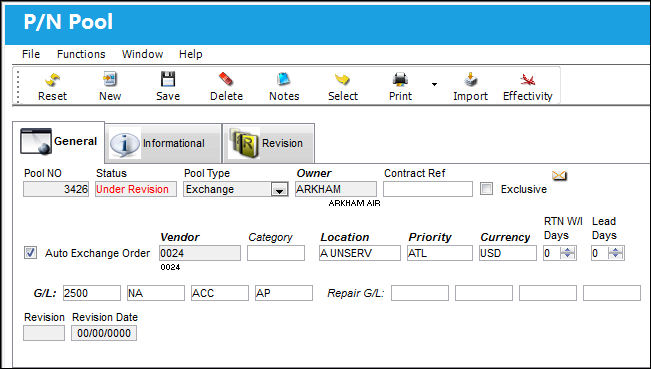Click the Repair G/L label
Screen dimensions: 651x369
pyautogui.click(x=355, y=293)
